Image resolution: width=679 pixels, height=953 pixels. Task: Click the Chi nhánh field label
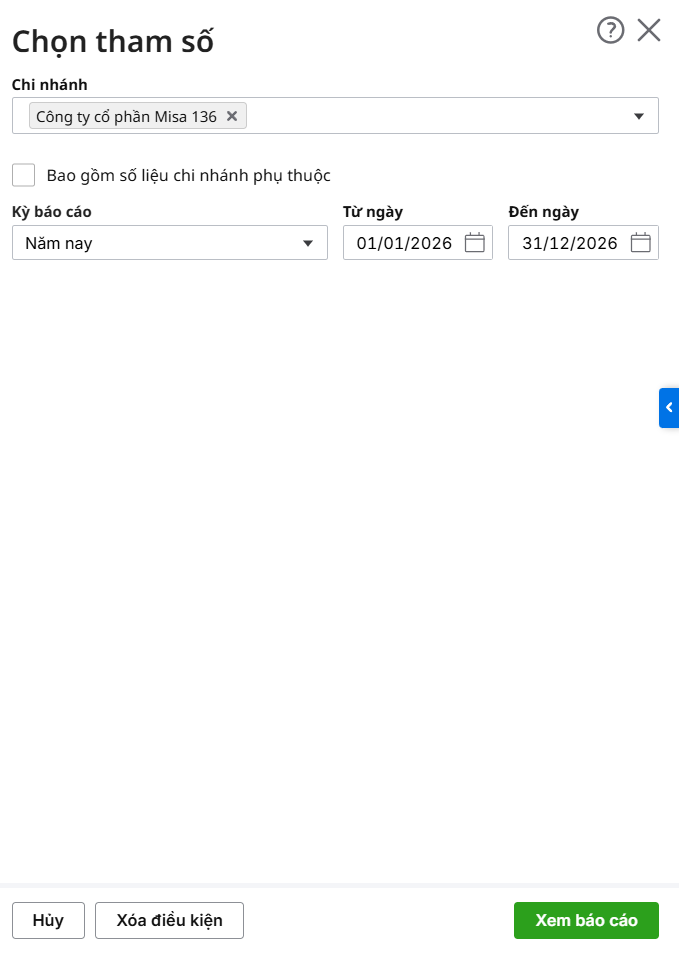[x=49, y=84]
